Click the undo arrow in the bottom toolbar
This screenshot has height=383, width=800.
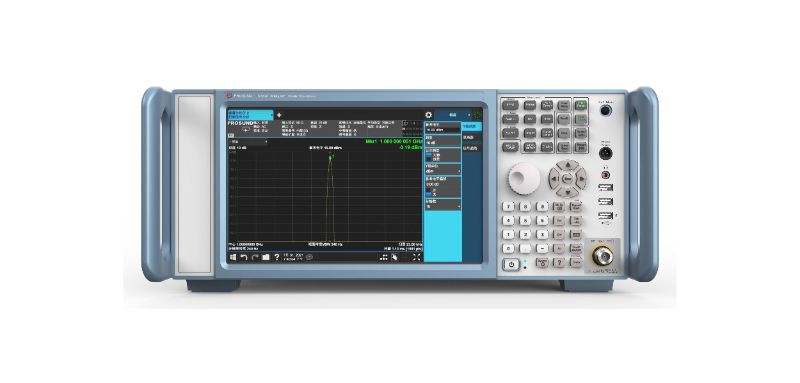(x=244, y=258)
